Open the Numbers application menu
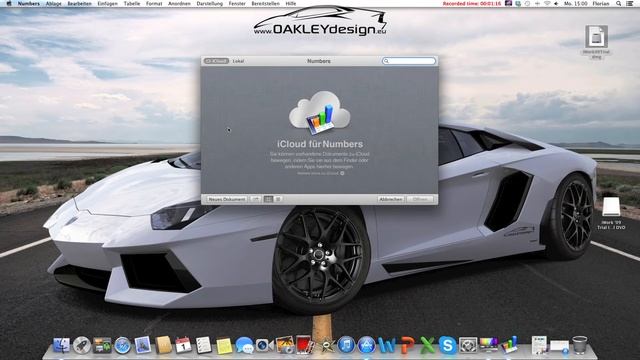Image resolution: width=640 pixels, height=360 pixels. [x=29, y=3]
